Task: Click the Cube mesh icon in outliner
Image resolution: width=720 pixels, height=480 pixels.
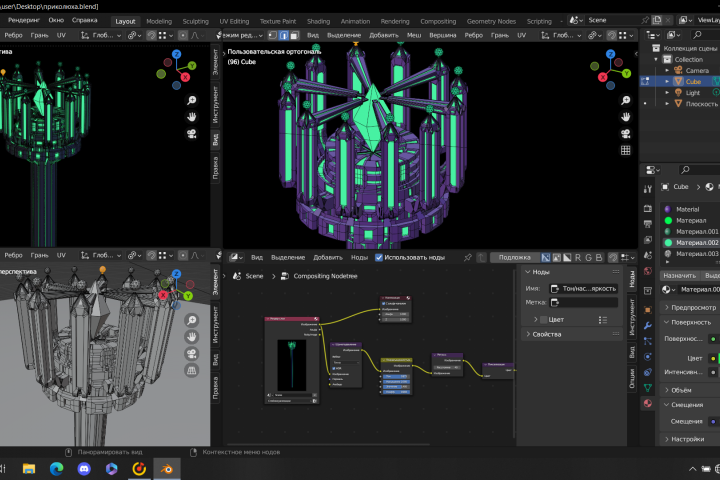Action: coord(678,81)
